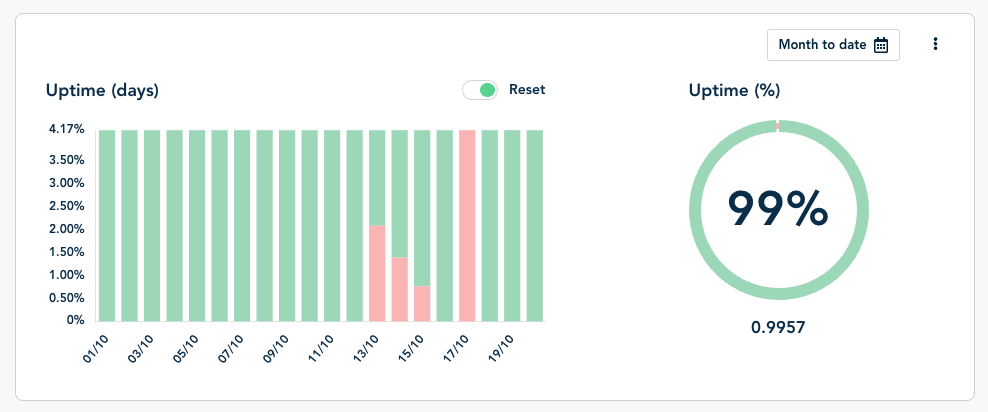Image resolution: width=988 pixels, height=412 pixels.
Task: Toggle the Reset switch
Action: [480, 90]
